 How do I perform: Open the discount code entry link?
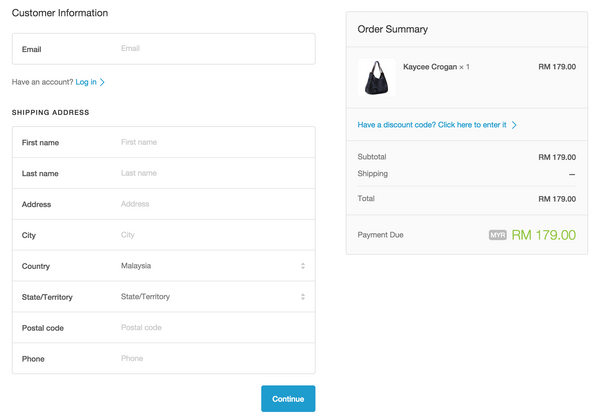(432, 125)
